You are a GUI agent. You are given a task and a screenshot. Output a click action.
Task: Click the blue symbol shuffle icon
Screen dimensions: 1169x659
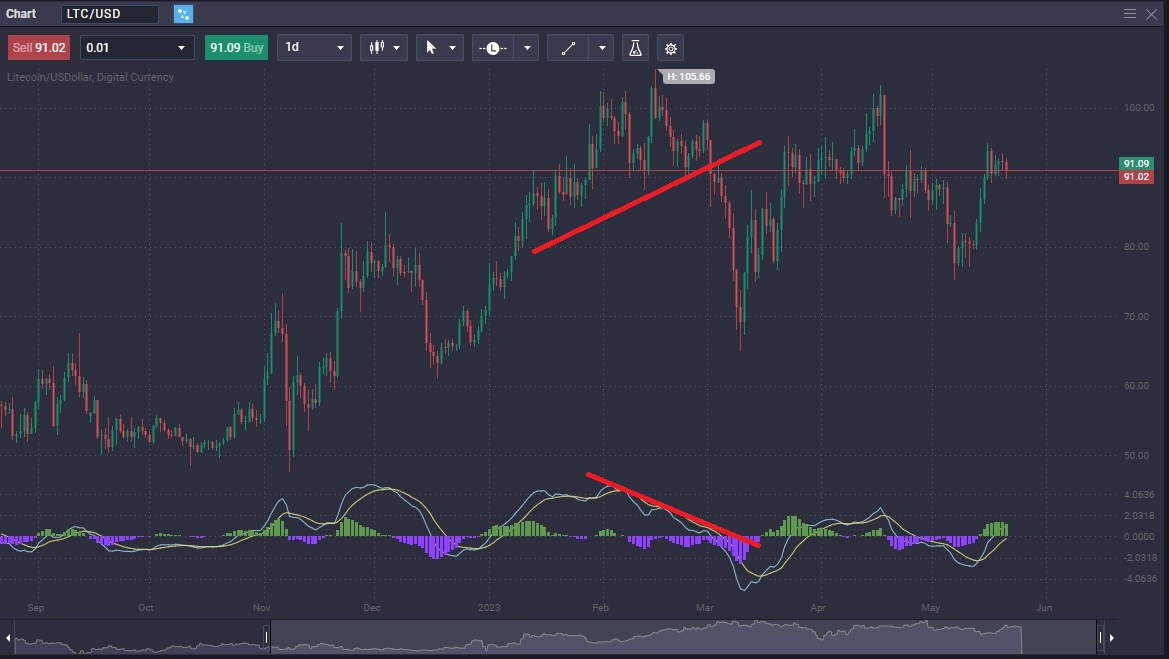click(x=182, y=13)
